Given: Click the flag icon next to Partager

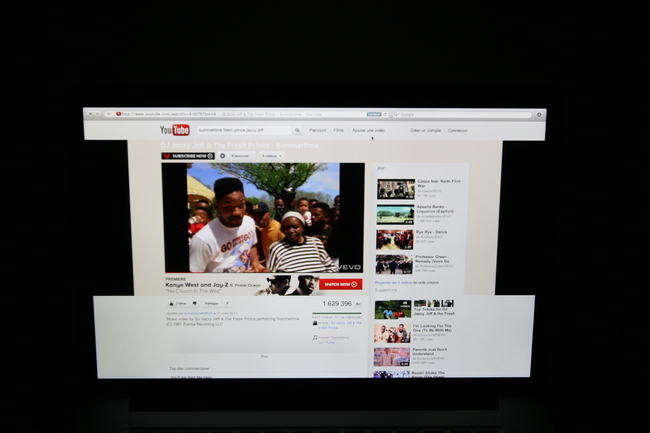Looking at the screenshot, I should pyautogui.click(x=227, y=304).
